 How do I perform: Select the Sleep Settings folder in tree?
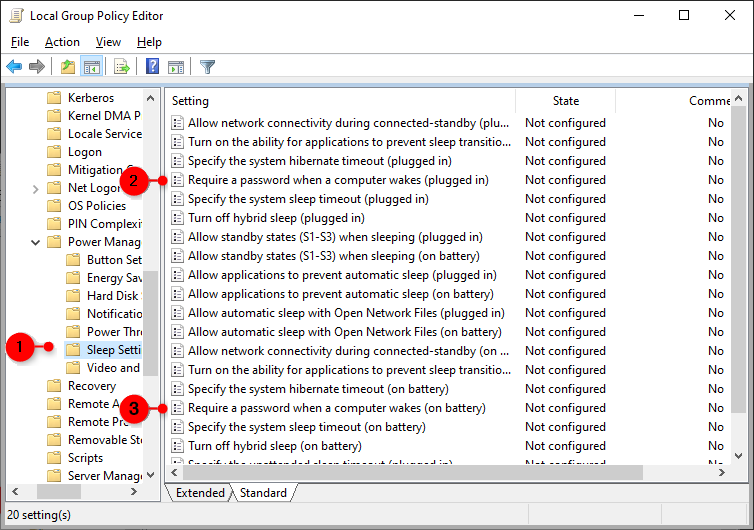112,350
